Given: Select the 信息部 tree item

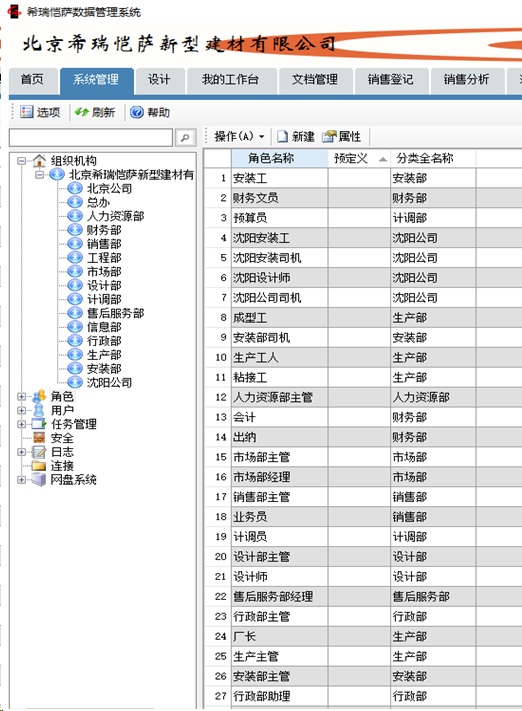Looking at the screenshot, I should point(104,327).
